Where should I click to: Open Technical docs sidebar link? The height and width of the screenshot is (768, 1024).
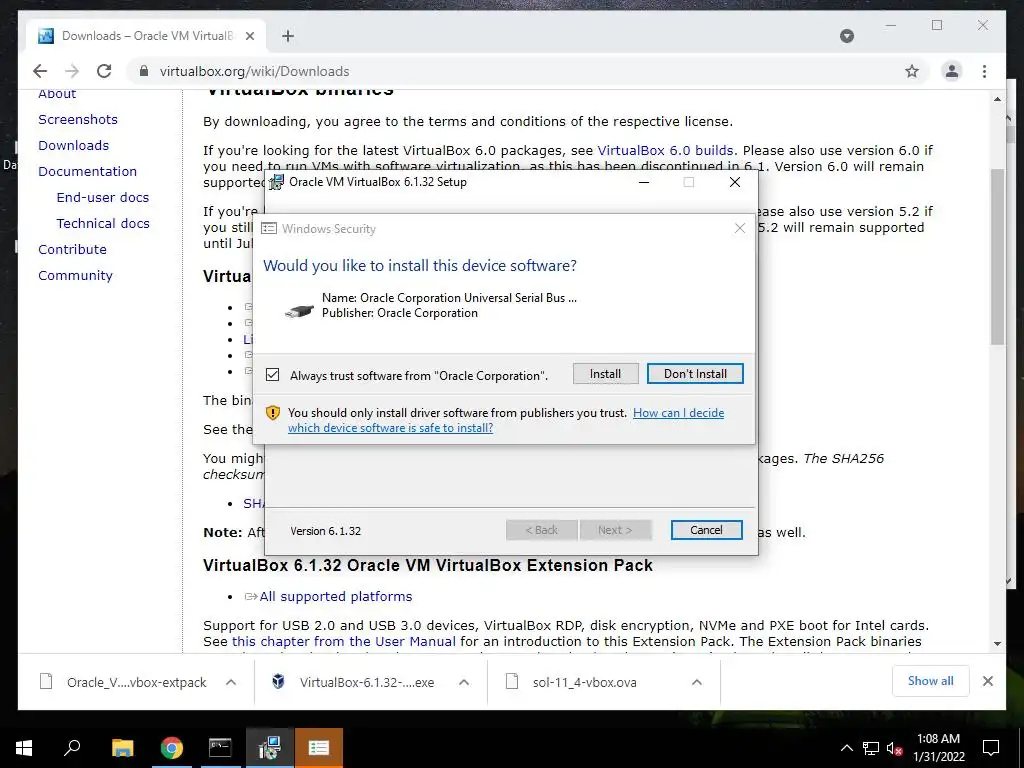click(x=103, y=223)
